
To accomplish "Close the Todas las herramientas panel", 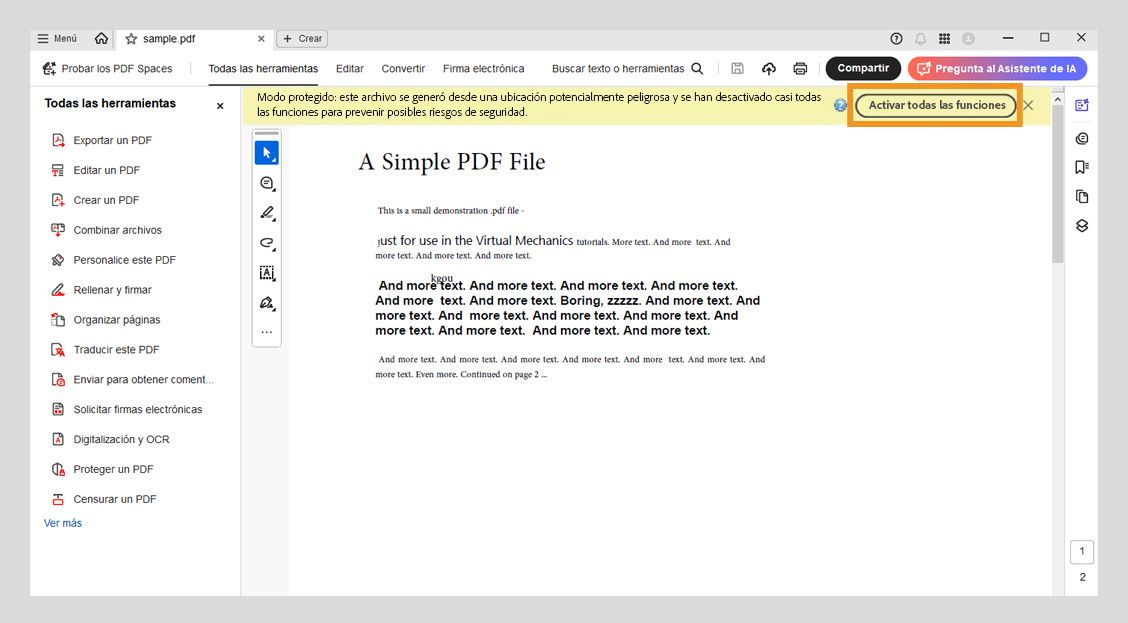I will (220, 106).
